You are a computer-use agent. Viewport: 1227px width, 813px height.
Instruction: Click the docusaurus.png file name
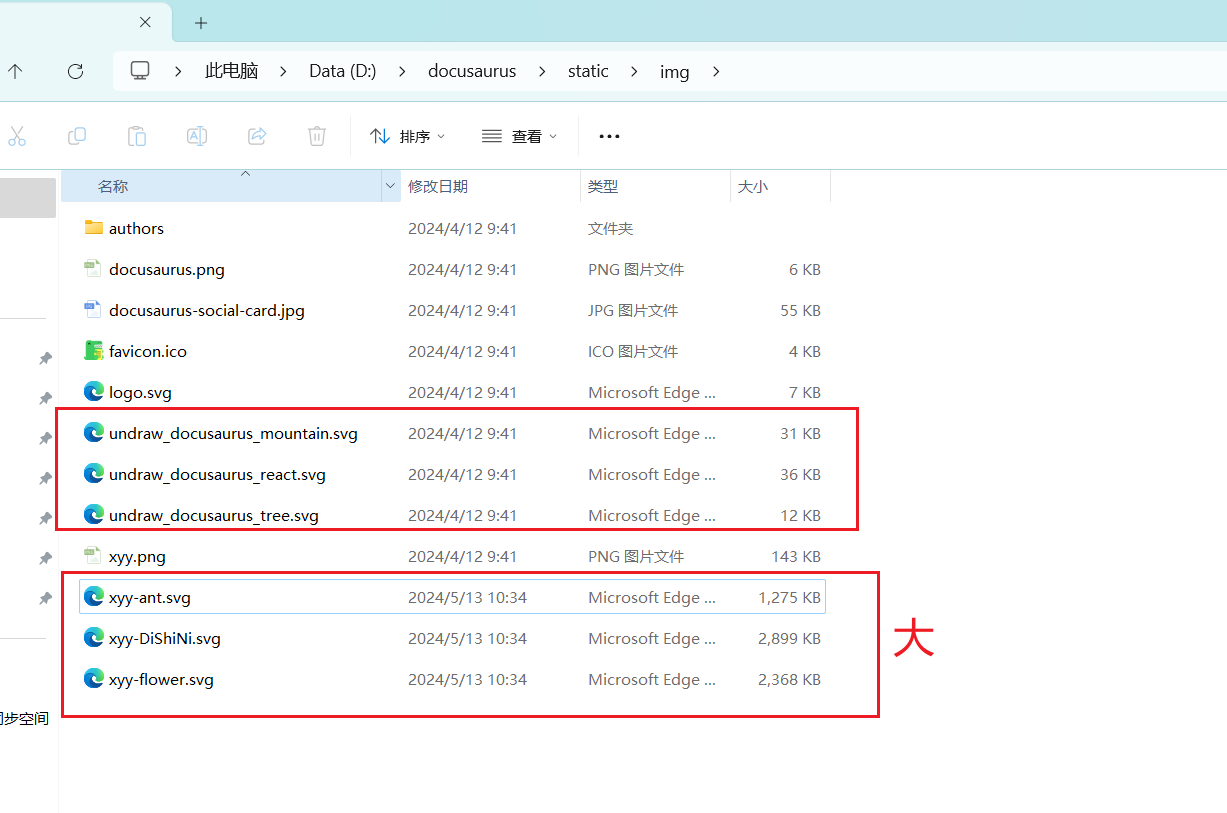167,269
